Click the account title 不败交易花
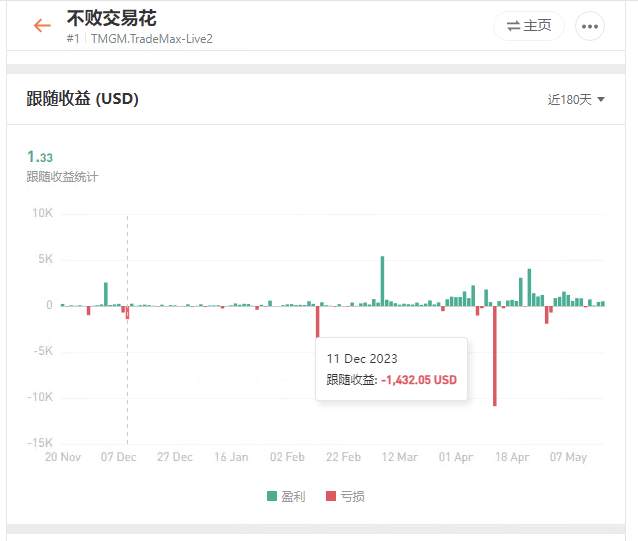 111,18
